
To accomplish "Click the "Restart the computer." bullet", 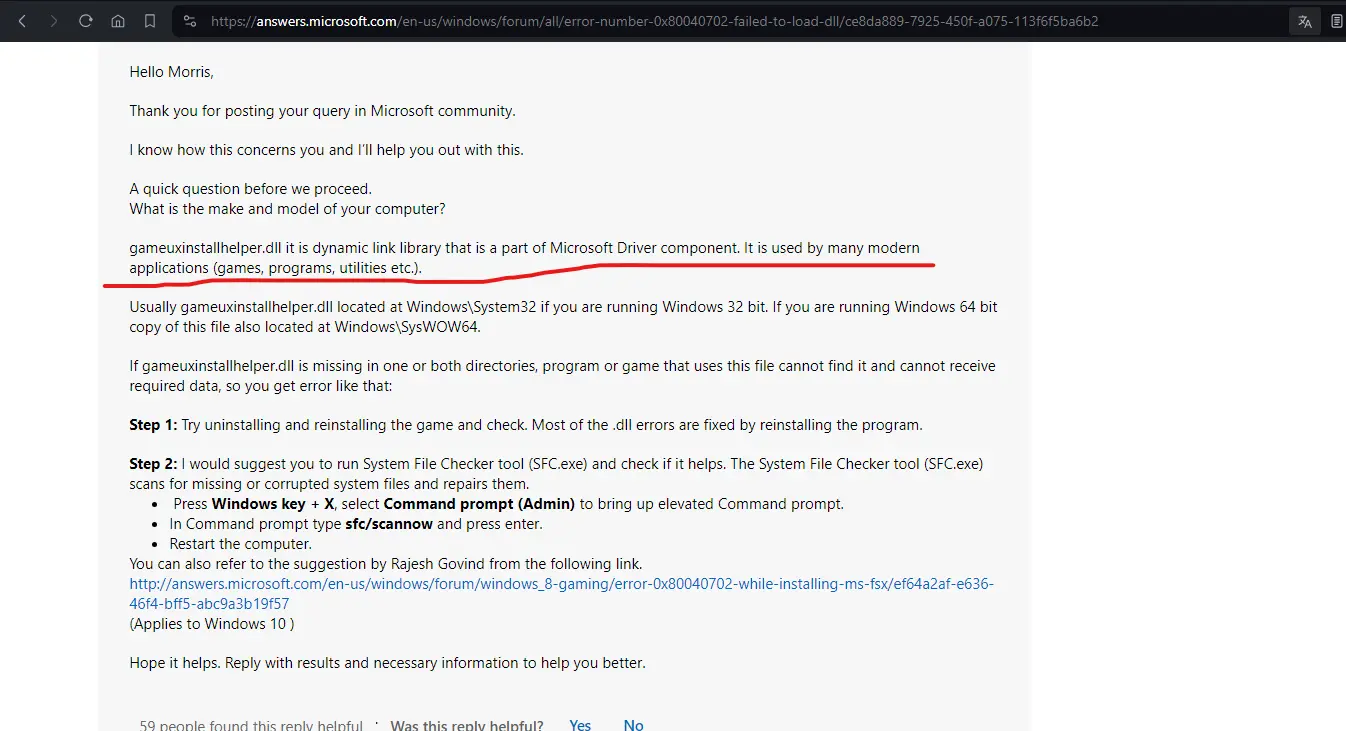I will (241, 544).
